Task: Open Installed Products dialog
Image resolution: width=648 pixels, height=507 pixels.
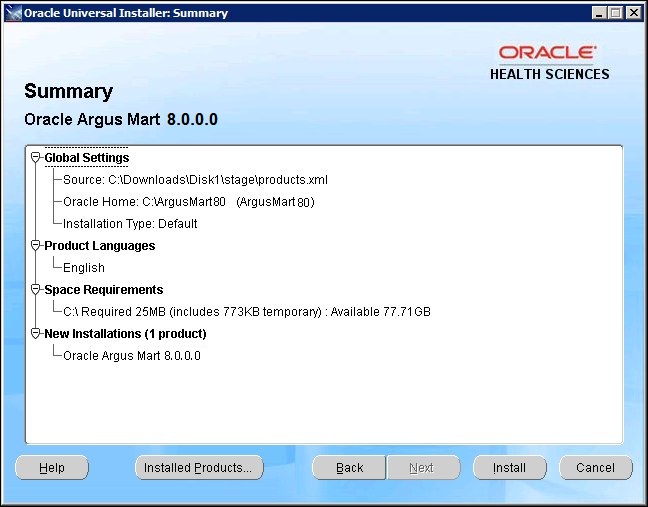Action: click(199, 468)
